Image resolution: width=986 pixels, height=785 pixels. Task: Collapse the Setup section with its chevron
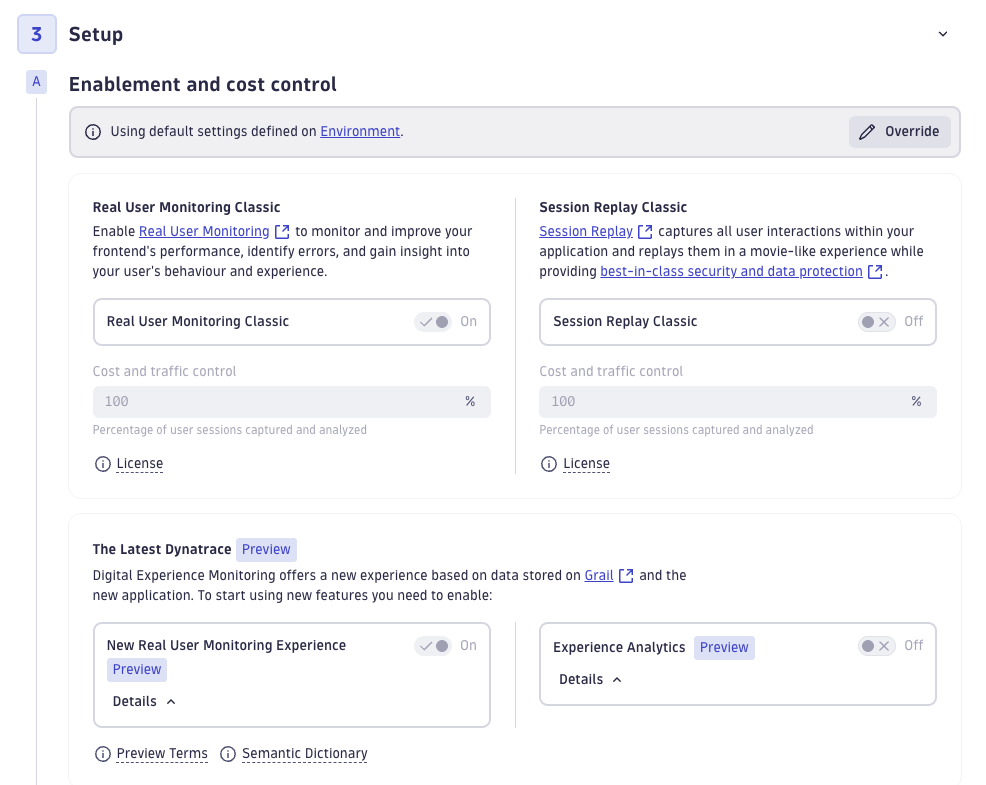(x=941, y=33)
